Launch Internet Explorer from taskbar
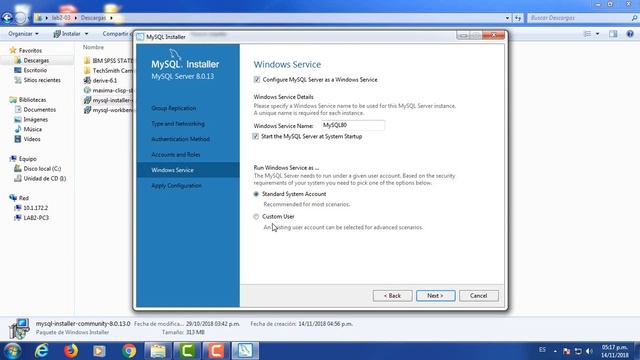Image resolution: width=640 pixels, height=360 pixels. coord(42,351)
